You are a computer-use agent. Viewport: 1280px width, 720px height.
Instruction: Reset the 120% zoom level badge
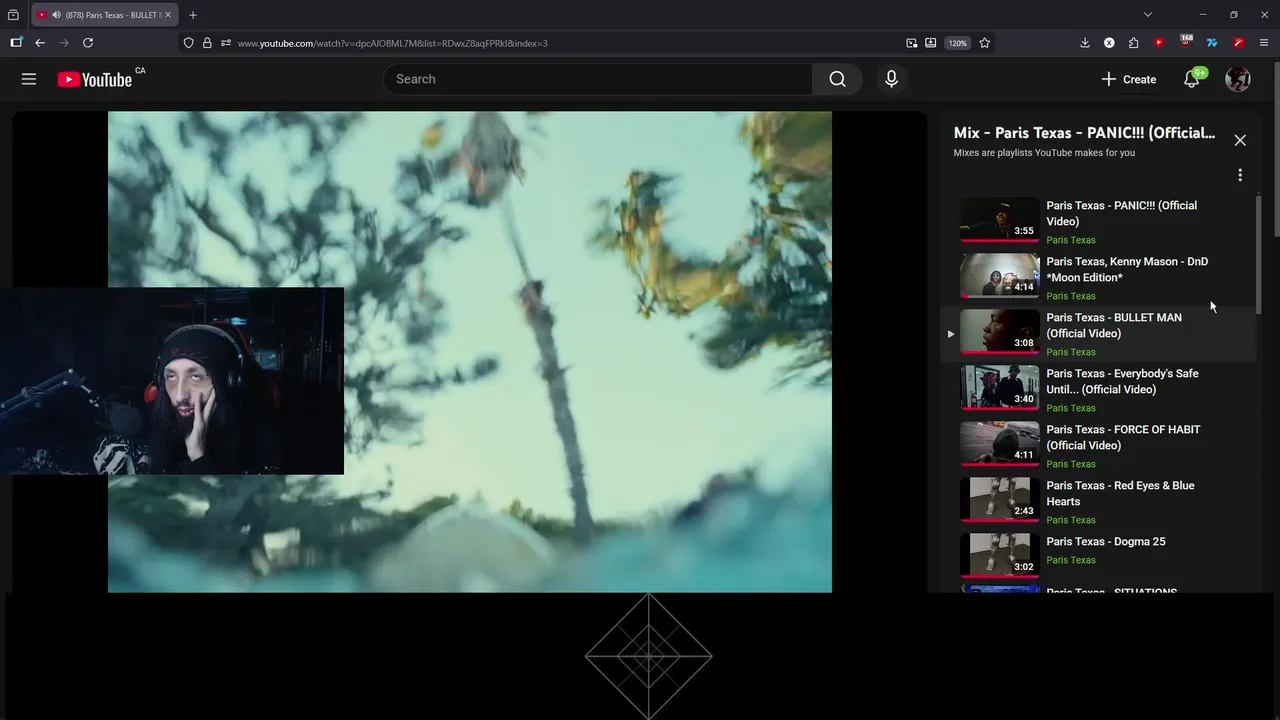[x=958, y=43]
